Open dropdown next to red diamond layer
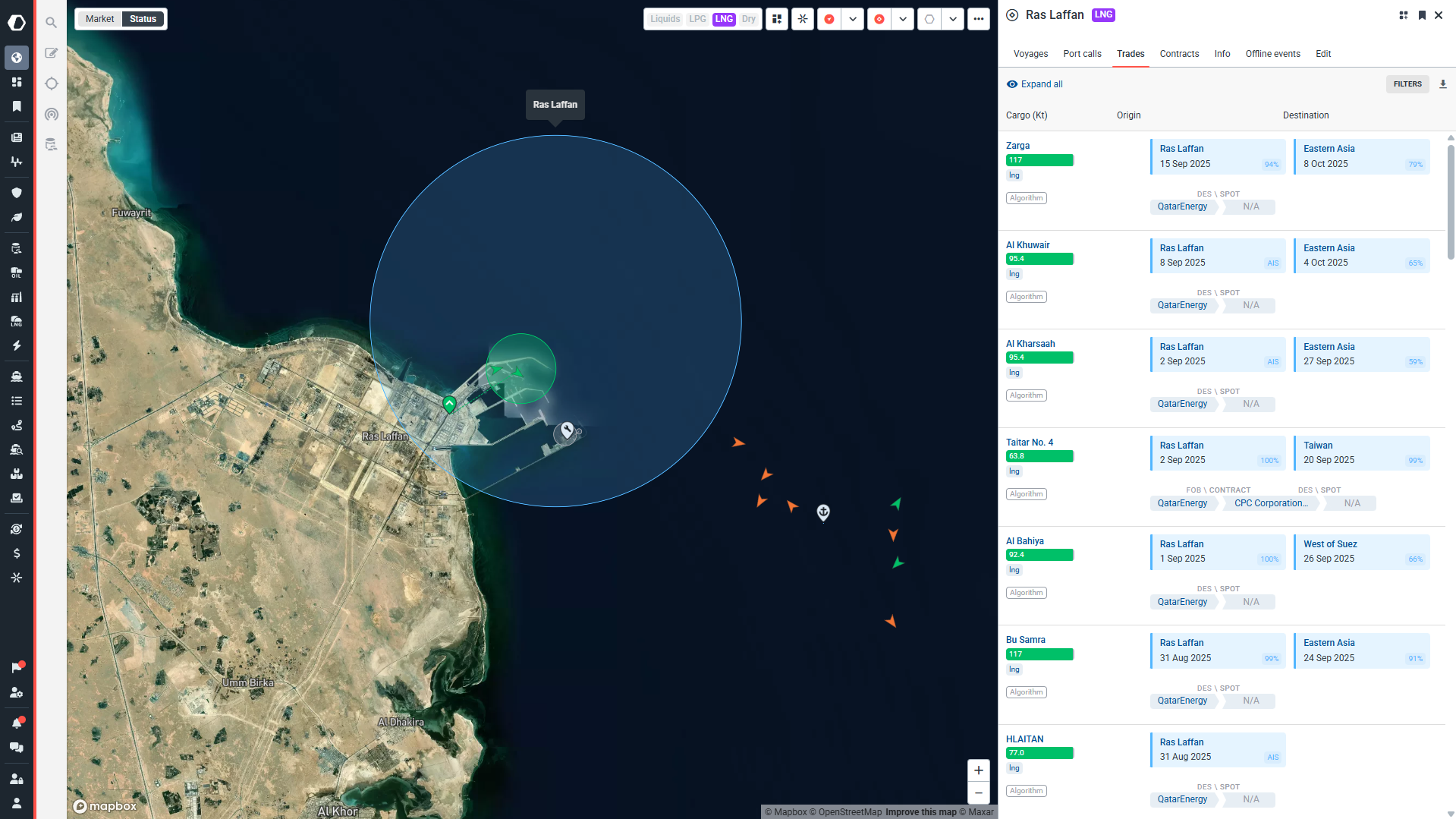 pyautogui.click(x=903, y=19)
